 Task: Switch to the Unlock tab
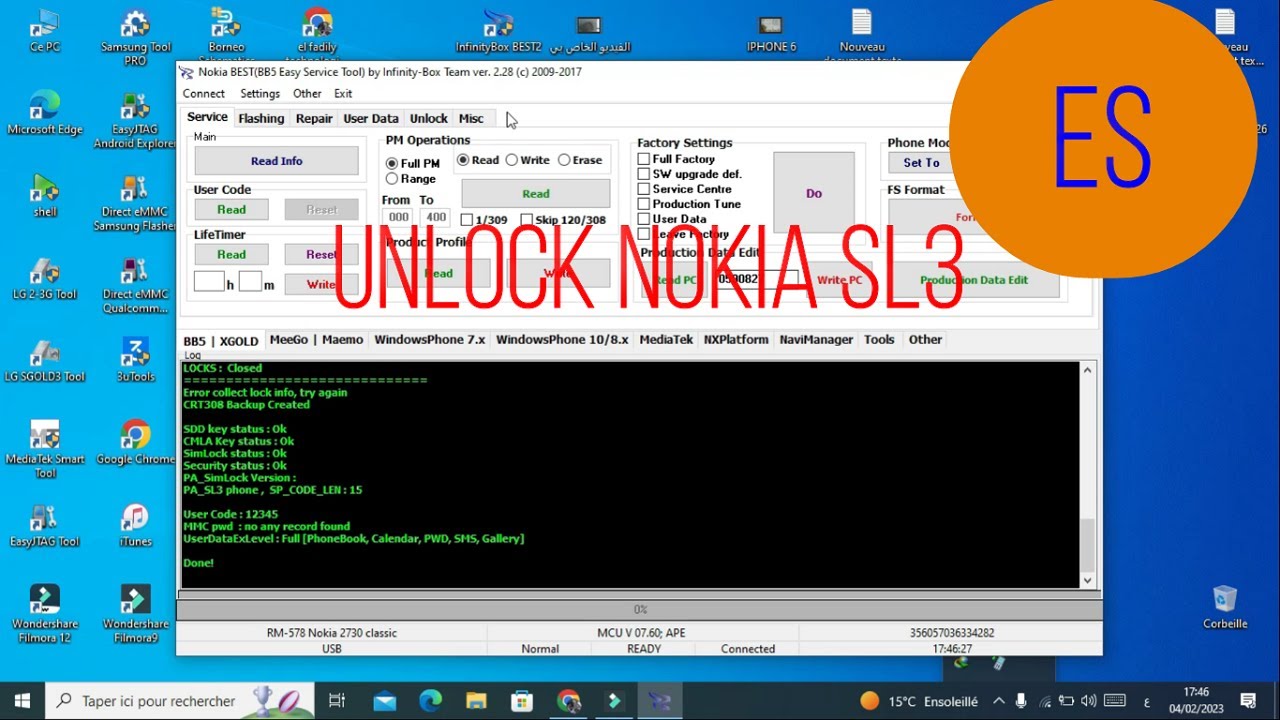(x=429, y=118)
